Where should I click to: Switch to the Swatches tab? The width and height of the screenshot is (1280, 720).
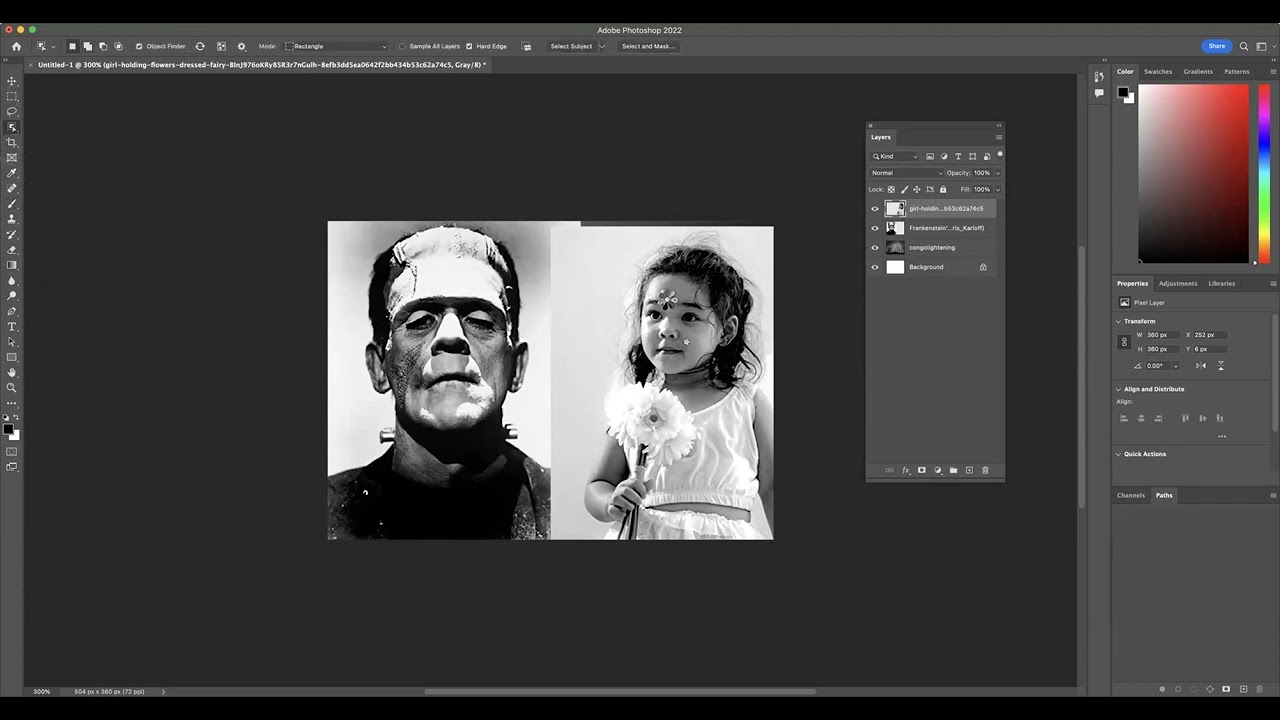pos(1158,72)
